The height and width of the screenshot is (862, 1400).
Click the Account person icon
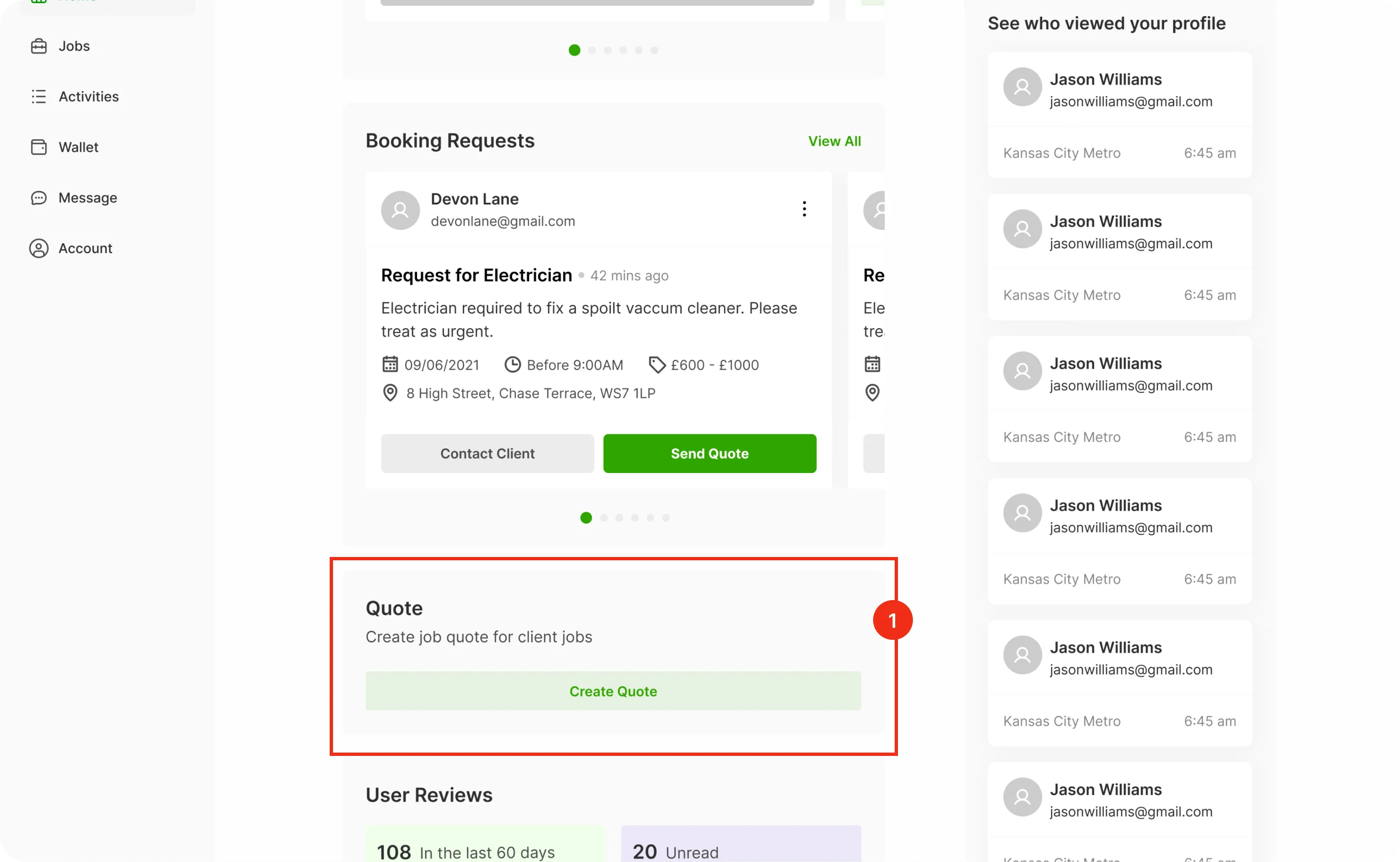tap(39, 249)
